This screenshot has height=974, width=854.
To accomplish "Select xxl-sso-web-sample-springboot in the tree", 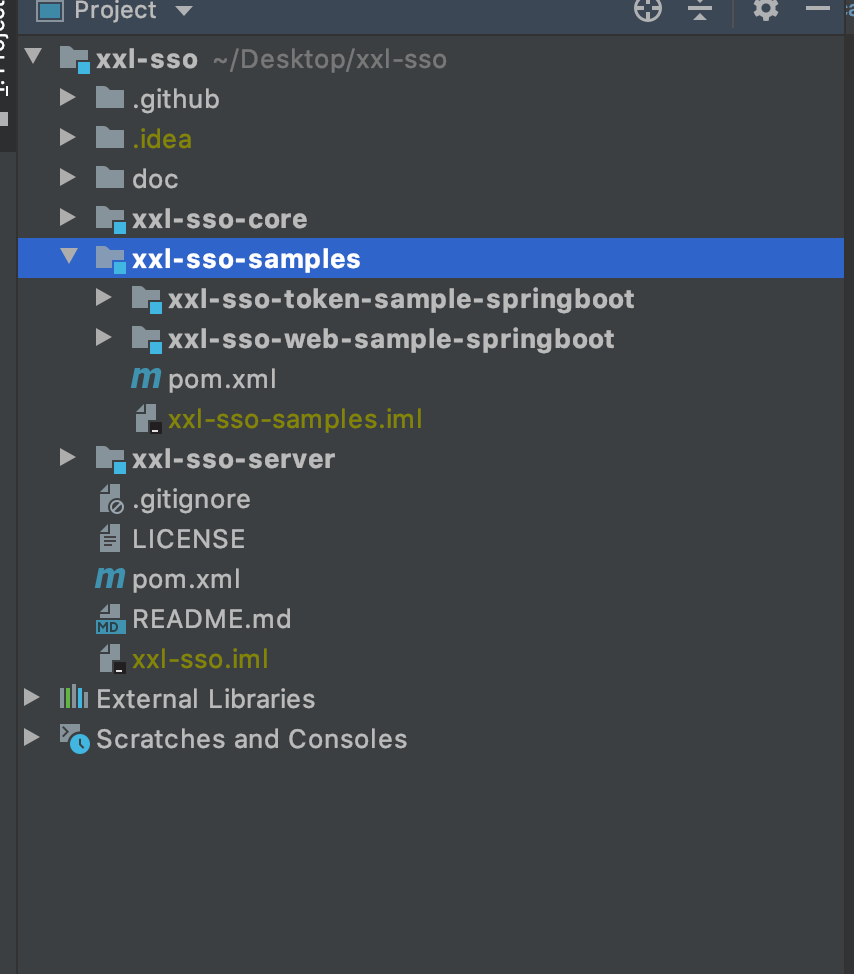I will pos(391,340).
